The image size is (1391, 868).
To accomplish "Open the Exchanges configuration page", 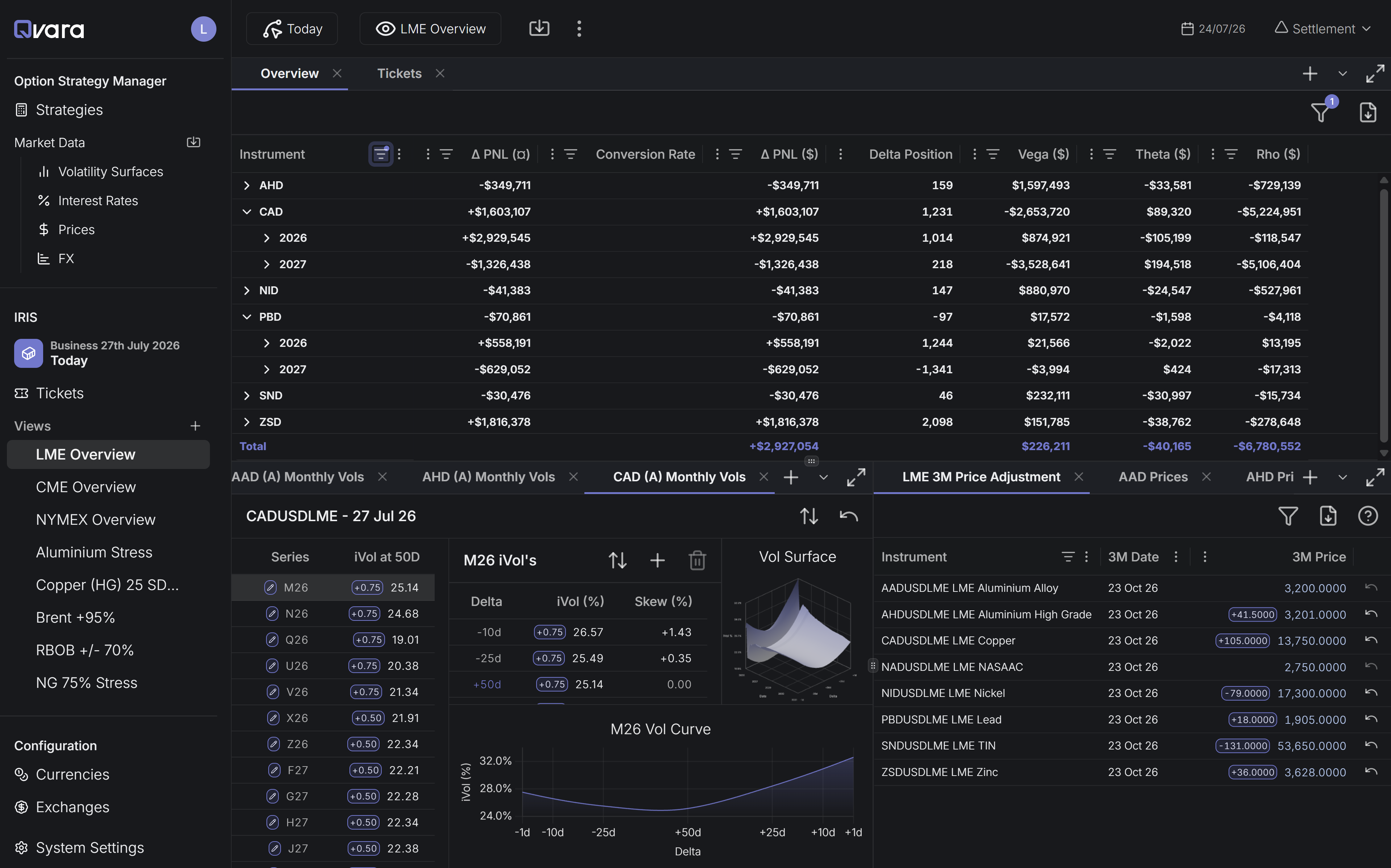I will 73,807.
